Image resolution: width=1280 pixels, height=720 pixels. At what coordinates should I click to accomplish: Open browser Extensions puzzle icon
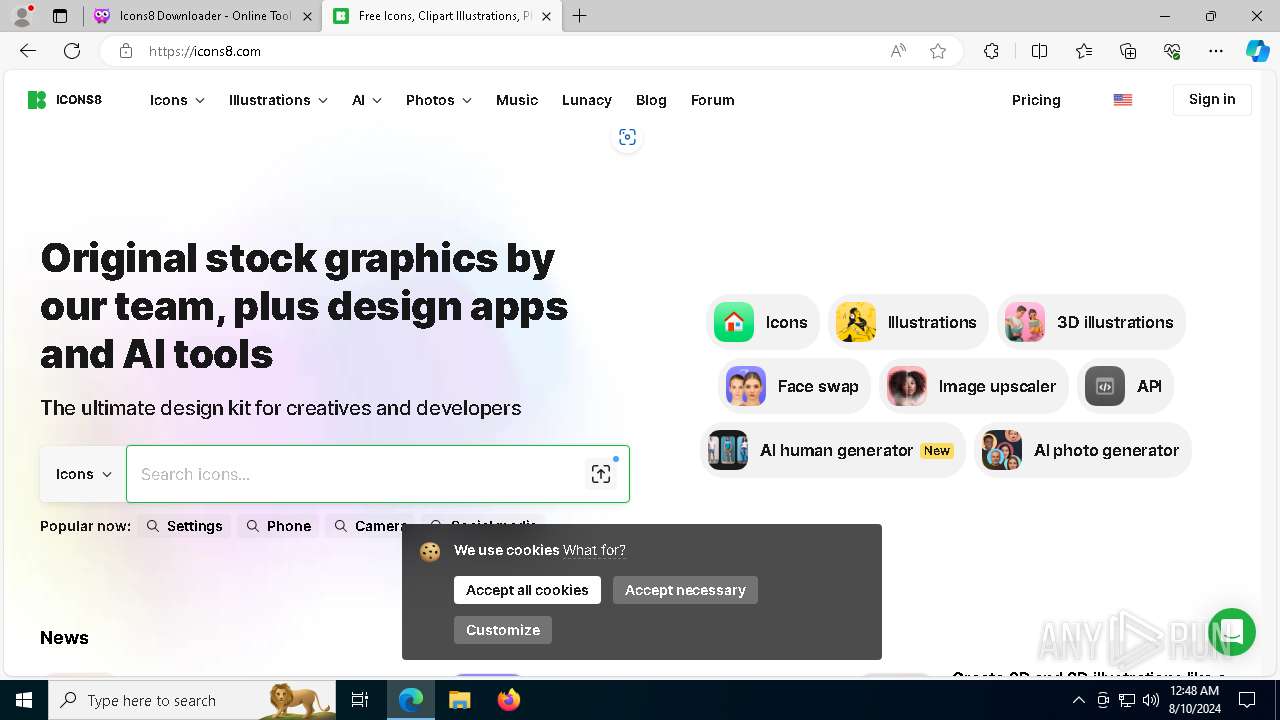point(991,51)
